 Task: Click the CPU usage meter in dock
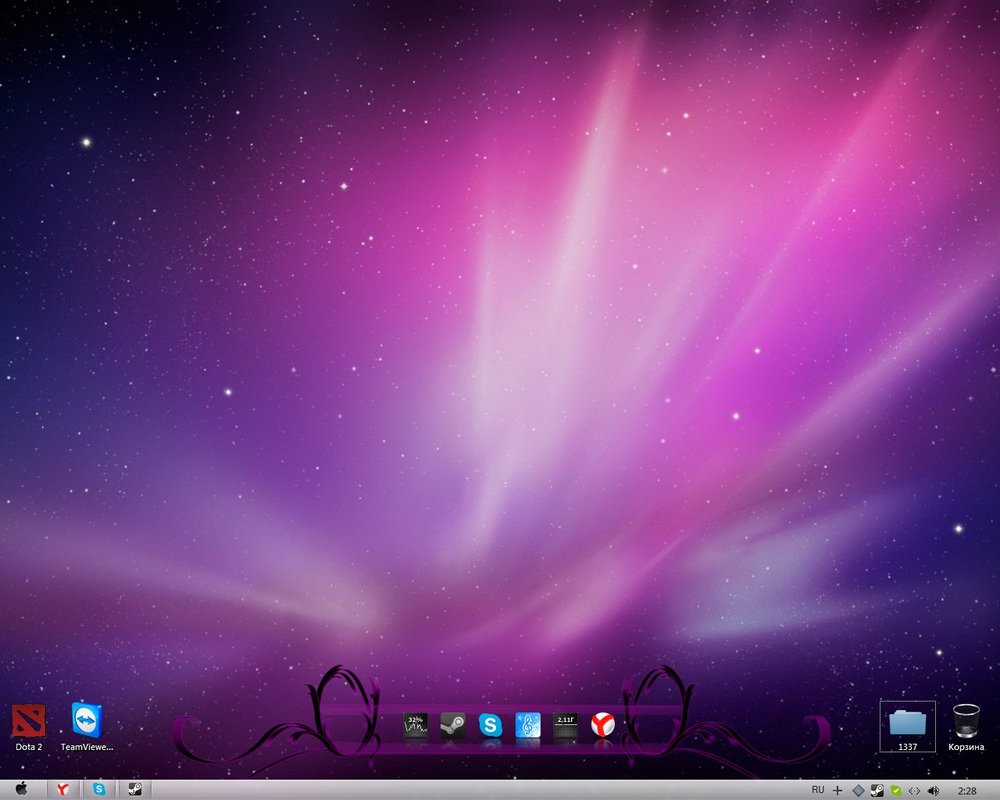pyautogui.click(x=415, y=725)
